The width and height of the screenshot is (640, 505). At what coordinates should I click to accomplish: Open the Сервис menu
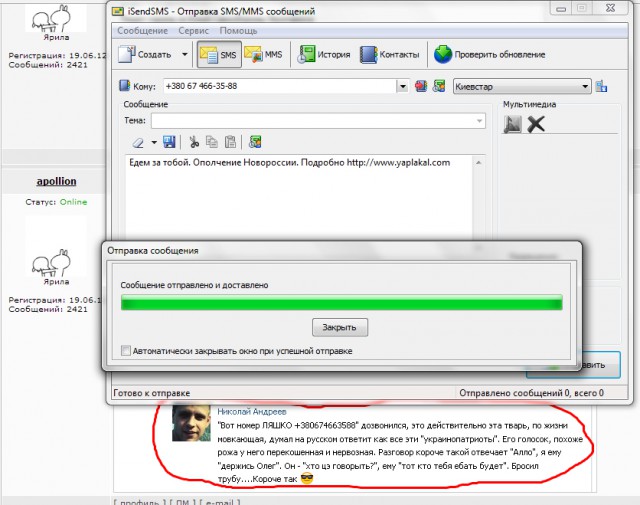click(193, 31)
